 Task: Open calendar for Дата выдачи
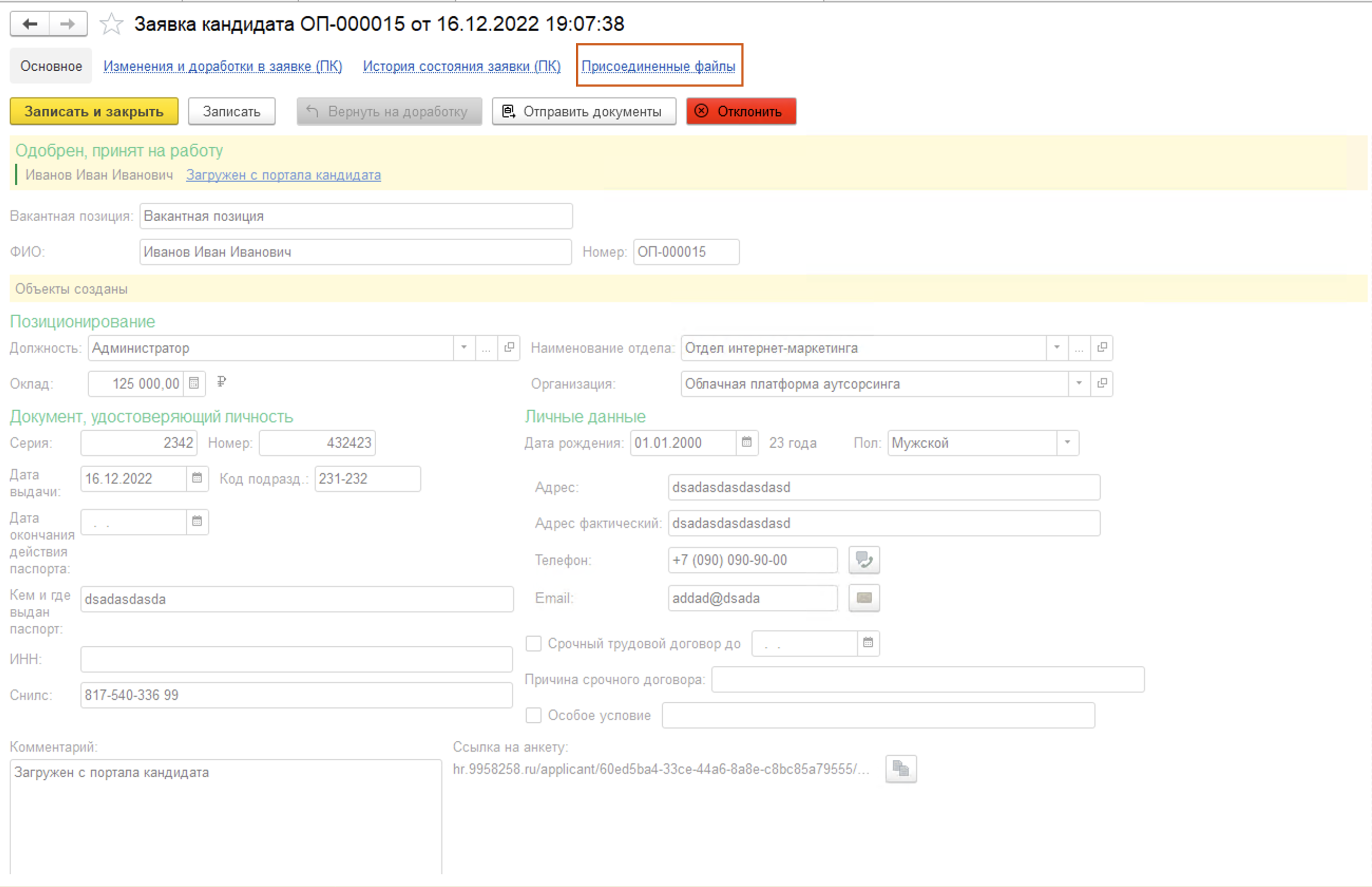(197, 479)
